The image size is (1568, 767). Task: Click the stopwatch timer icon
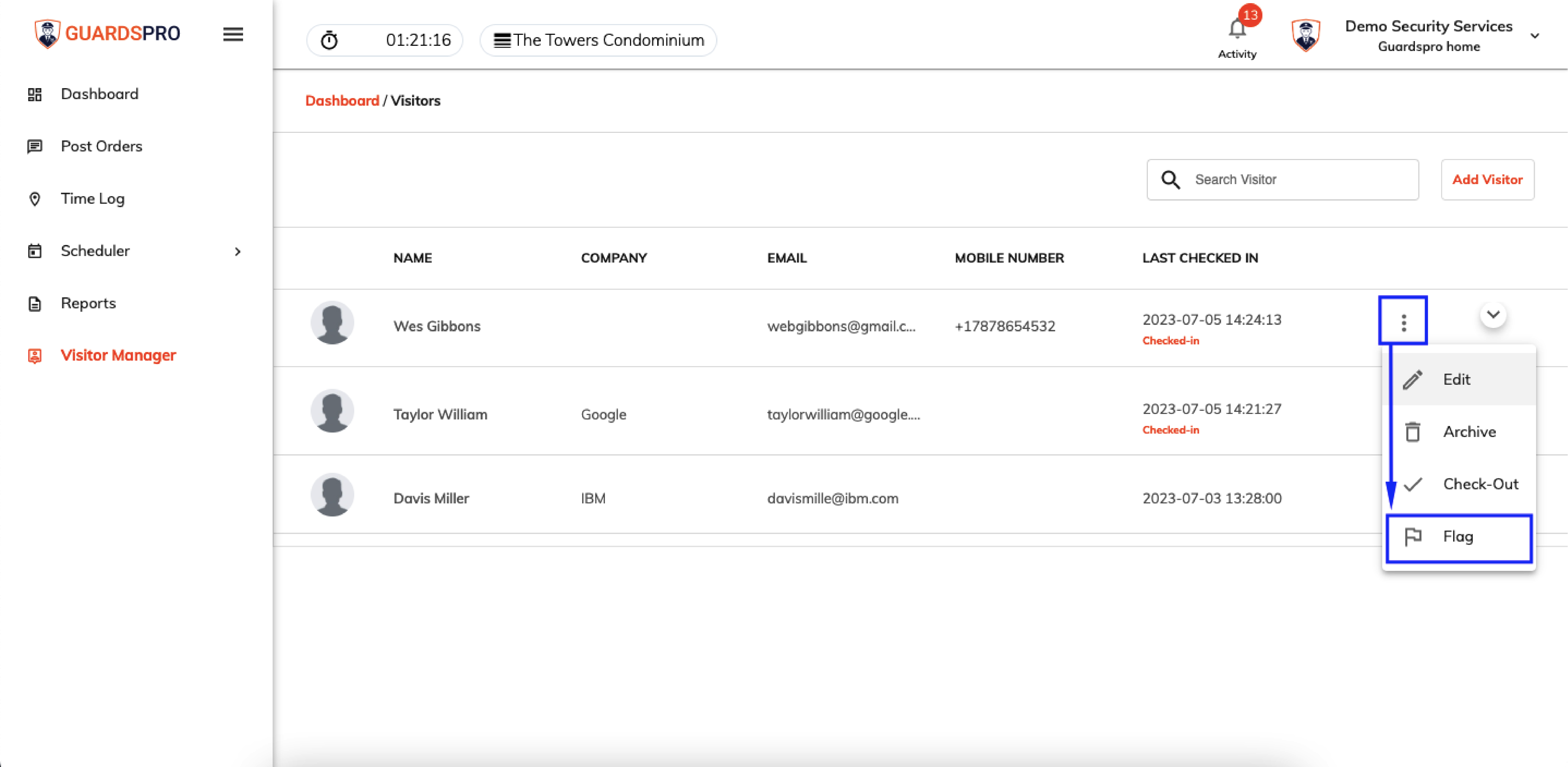pos(329,40)
